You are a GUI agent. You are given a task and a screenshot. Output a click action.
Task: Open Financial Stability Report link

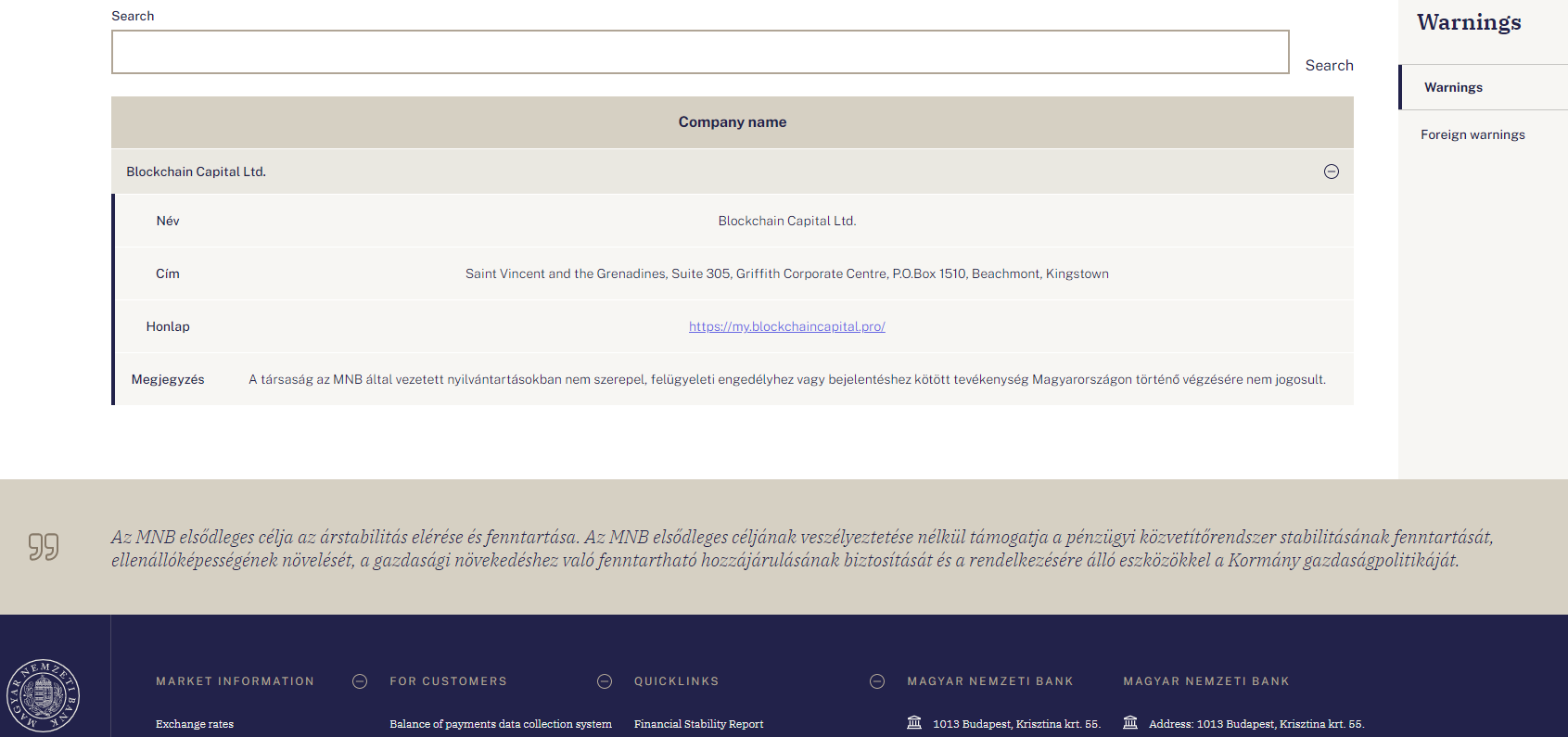coord(698,724)
